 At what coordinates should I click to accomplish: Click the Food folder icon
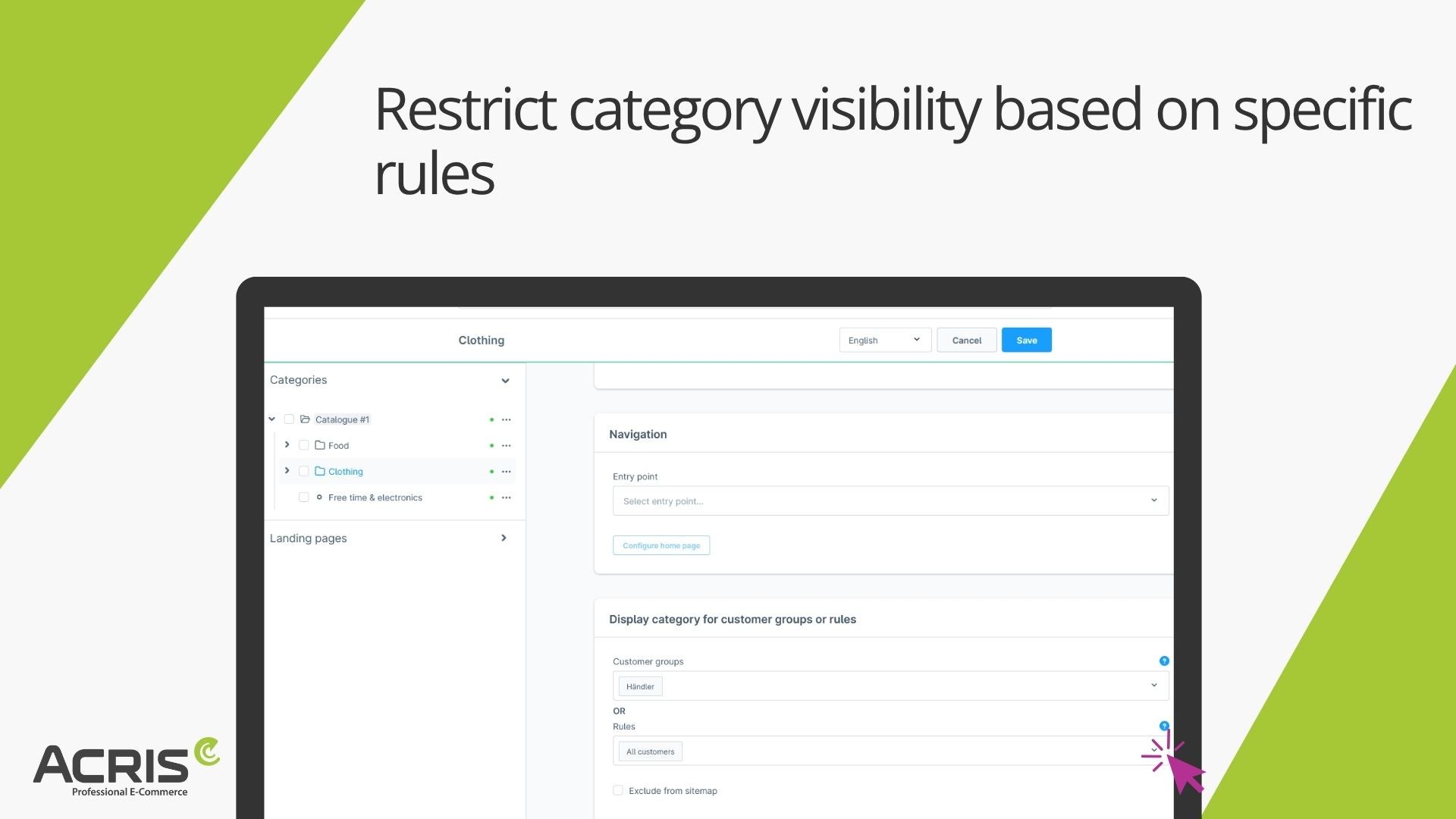coord(320,445)
